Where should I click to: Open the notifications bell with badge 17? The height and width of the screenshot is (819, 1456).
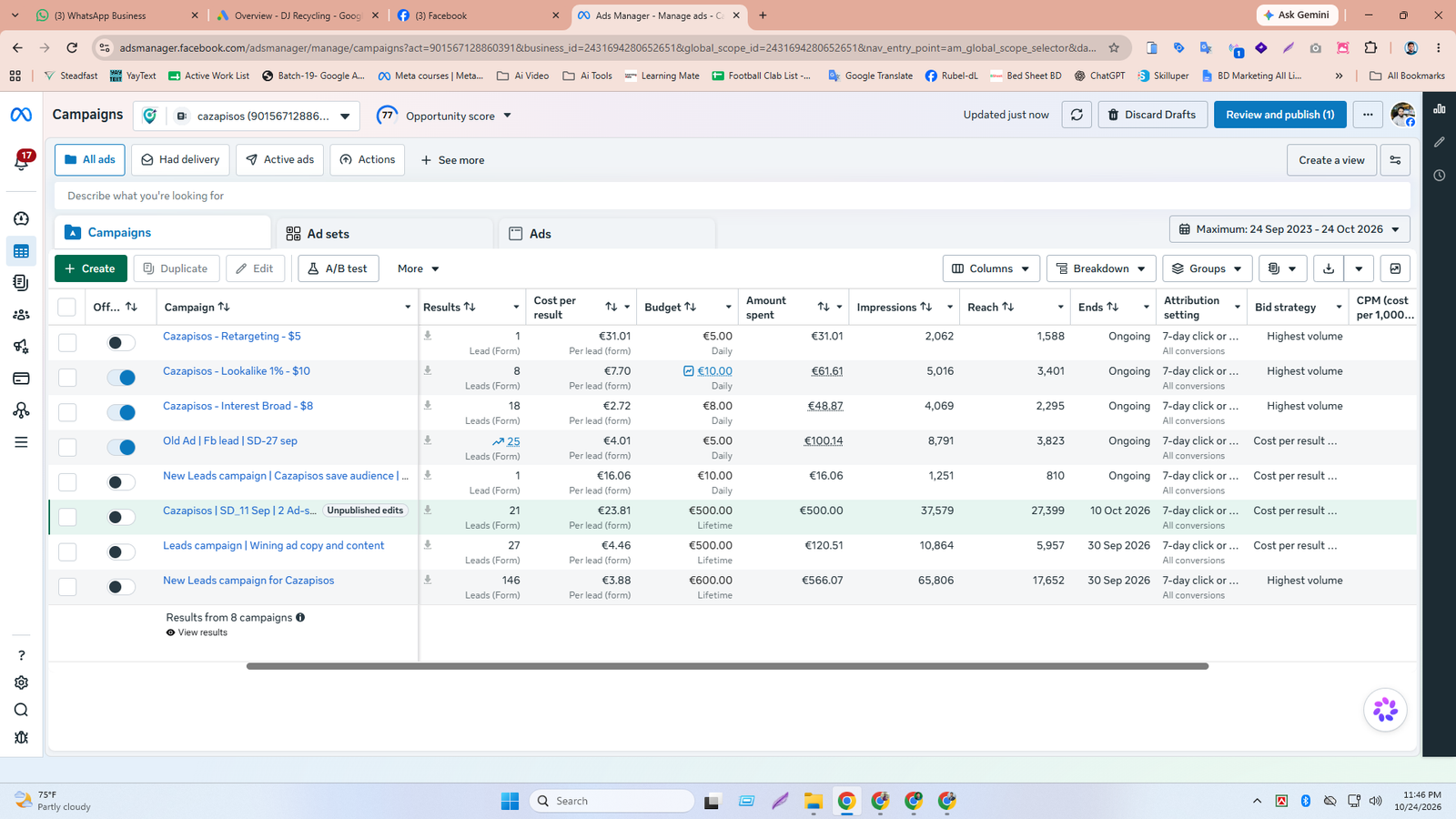(x=22, y=161)
